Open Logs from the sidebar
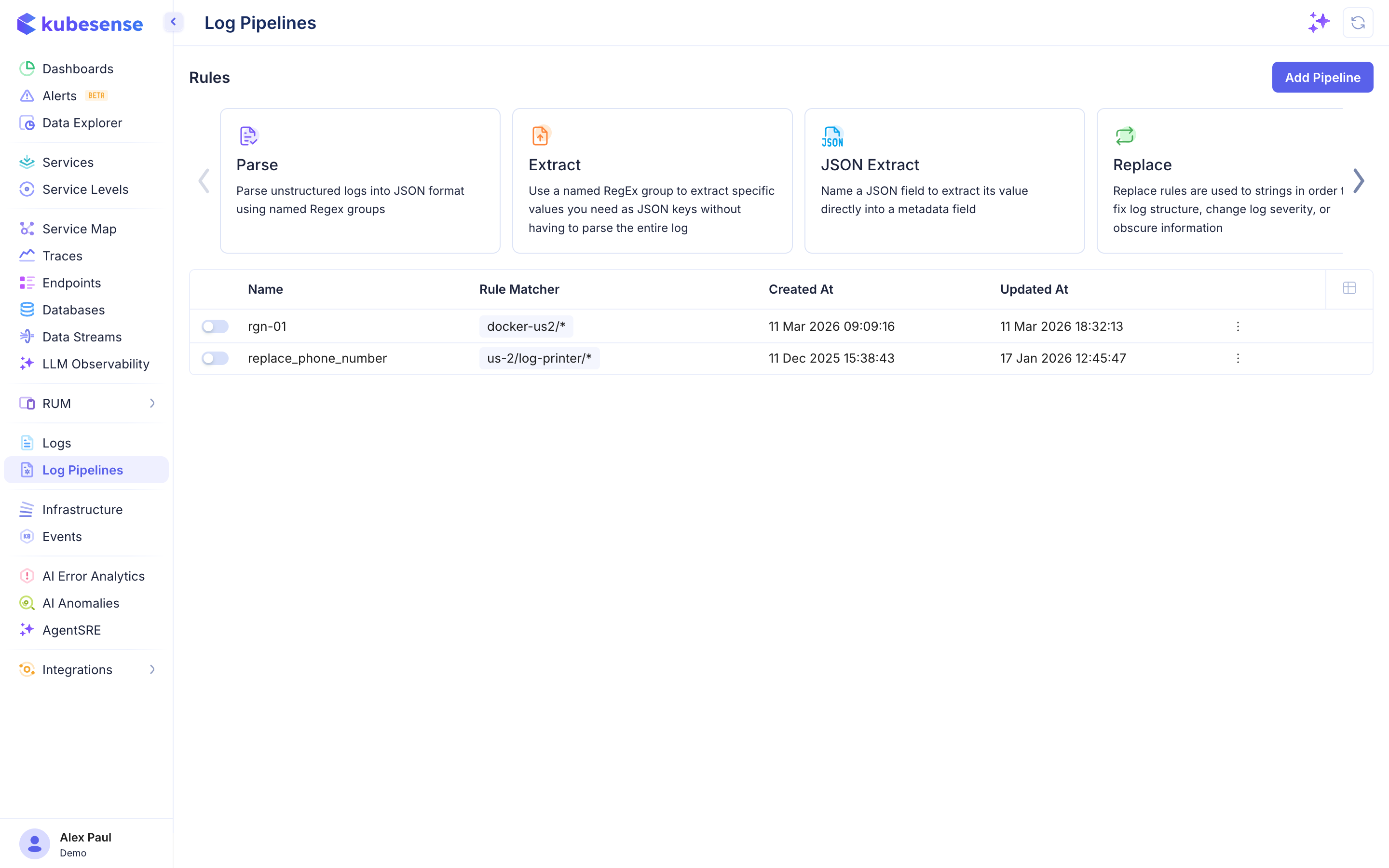 click(56, 443)
